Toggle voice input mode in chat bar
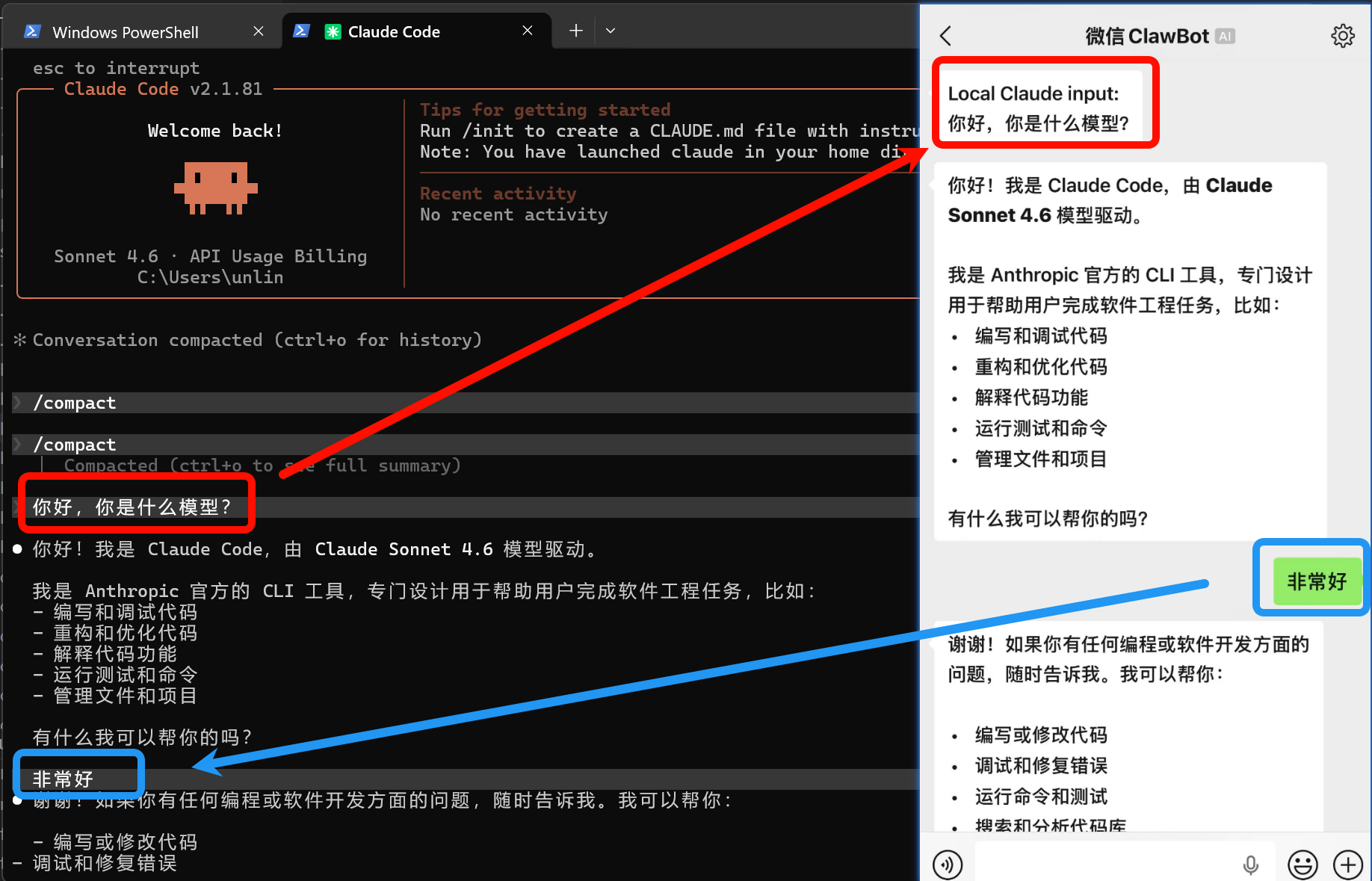The width and height of the screenshot is (1372, 881). pos(948,865)
